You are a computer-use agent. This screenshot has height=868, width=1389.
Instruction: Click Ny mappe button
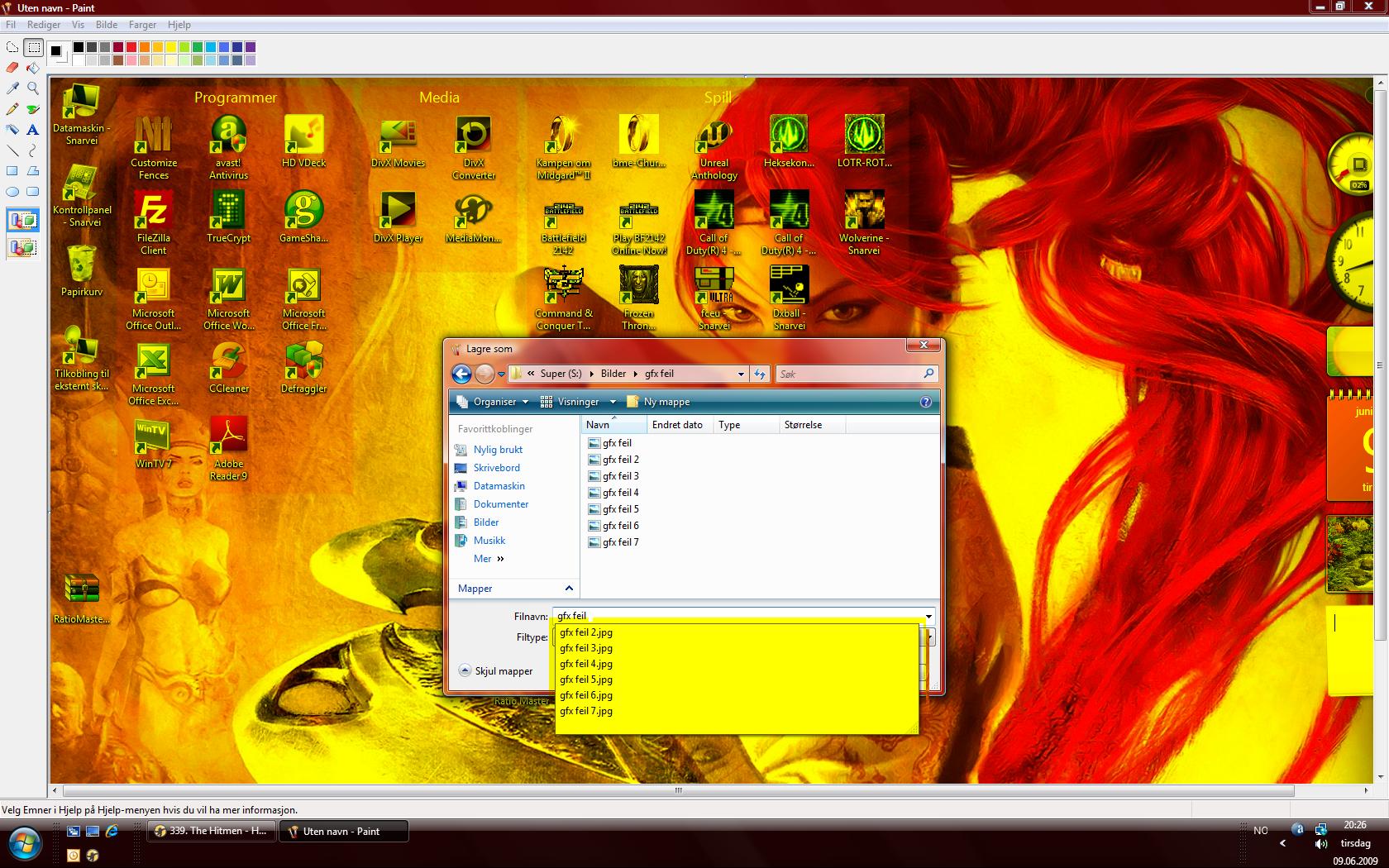tap(658, 402)
